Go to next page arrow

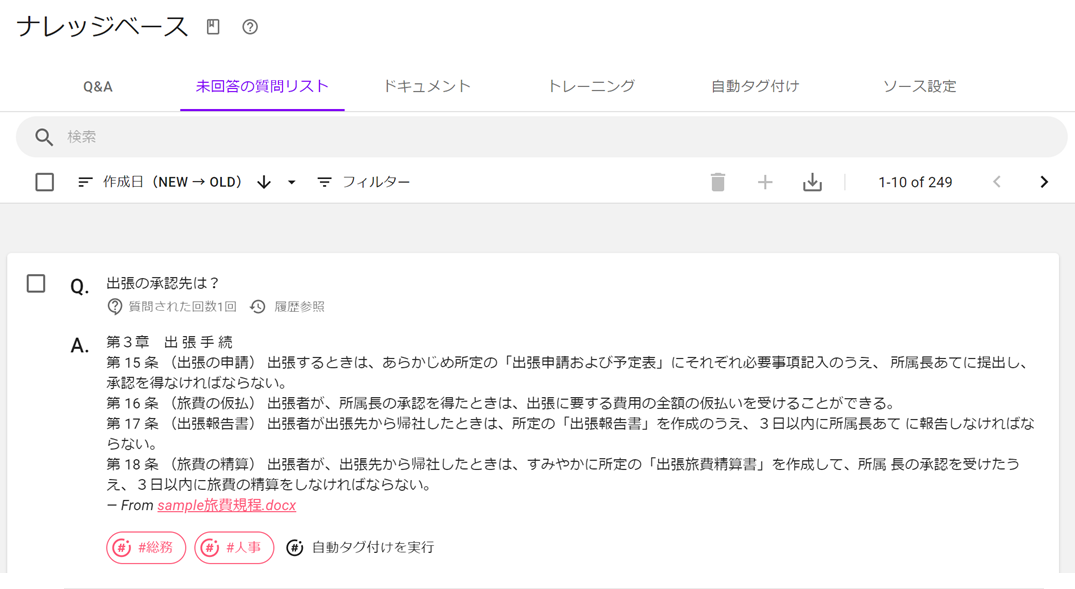click(x=1044, y=182)
